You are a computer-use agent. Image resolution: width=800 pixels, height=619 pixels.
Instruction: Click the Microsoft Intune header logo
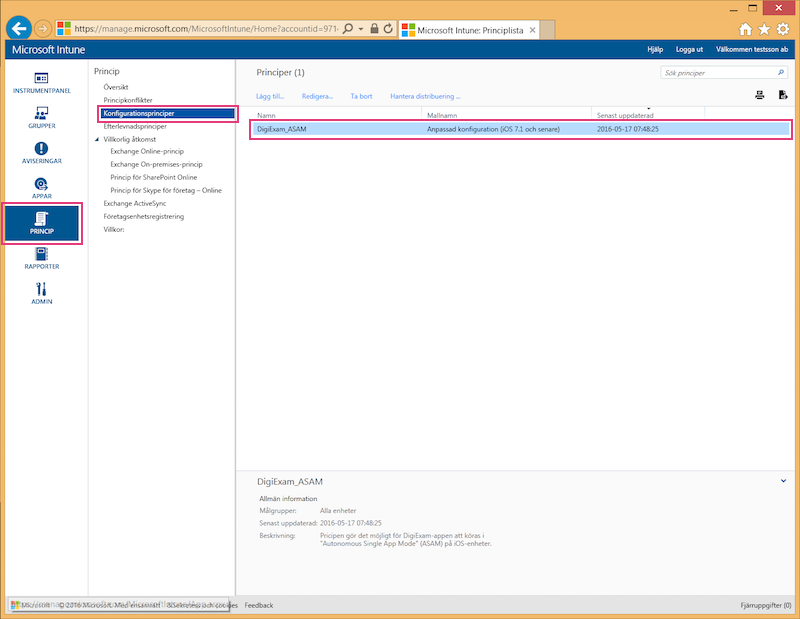(x=48, y=49)
